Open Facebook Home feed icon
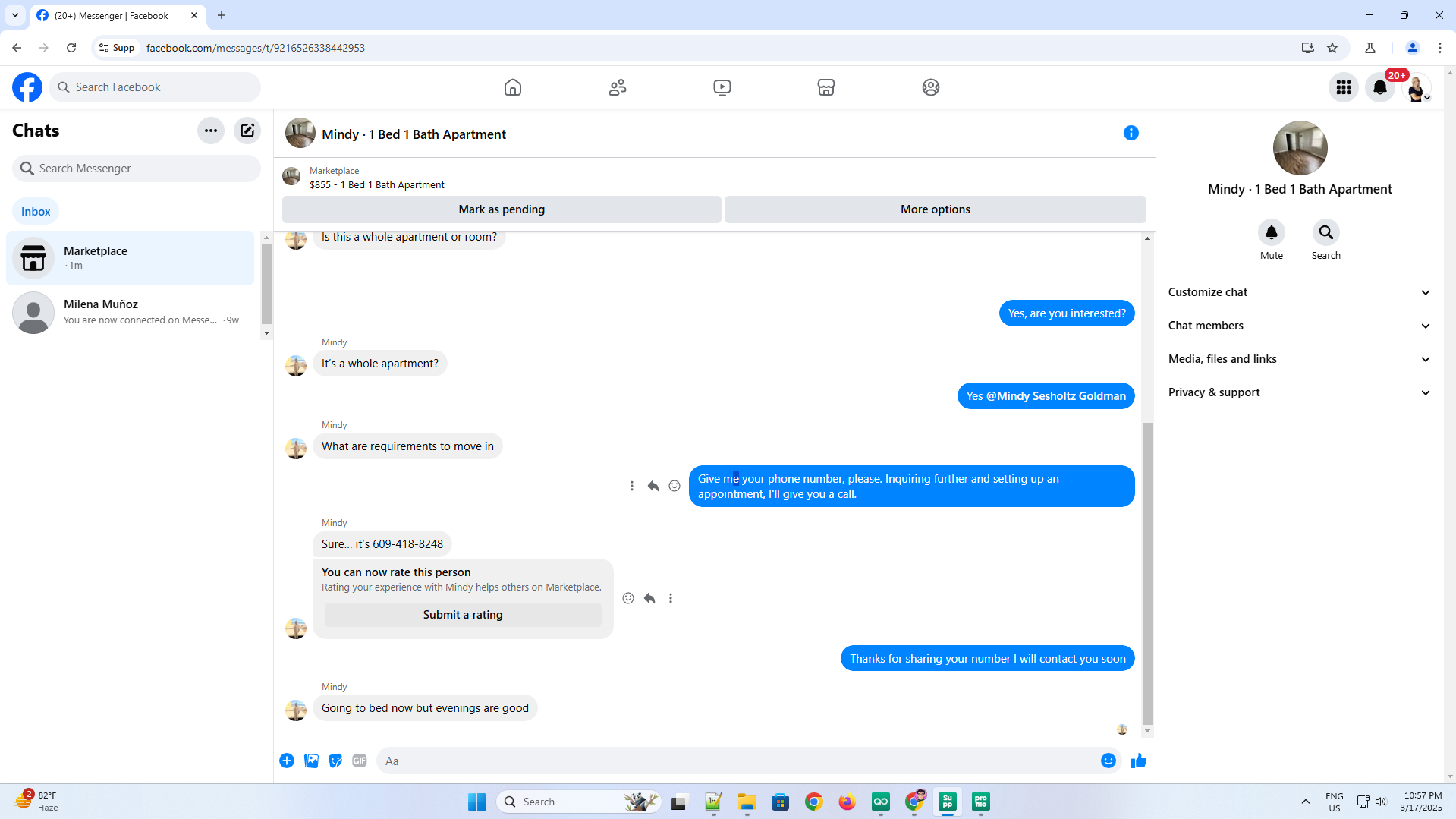This screenshot has height=819, width=1456. point(513,87)
